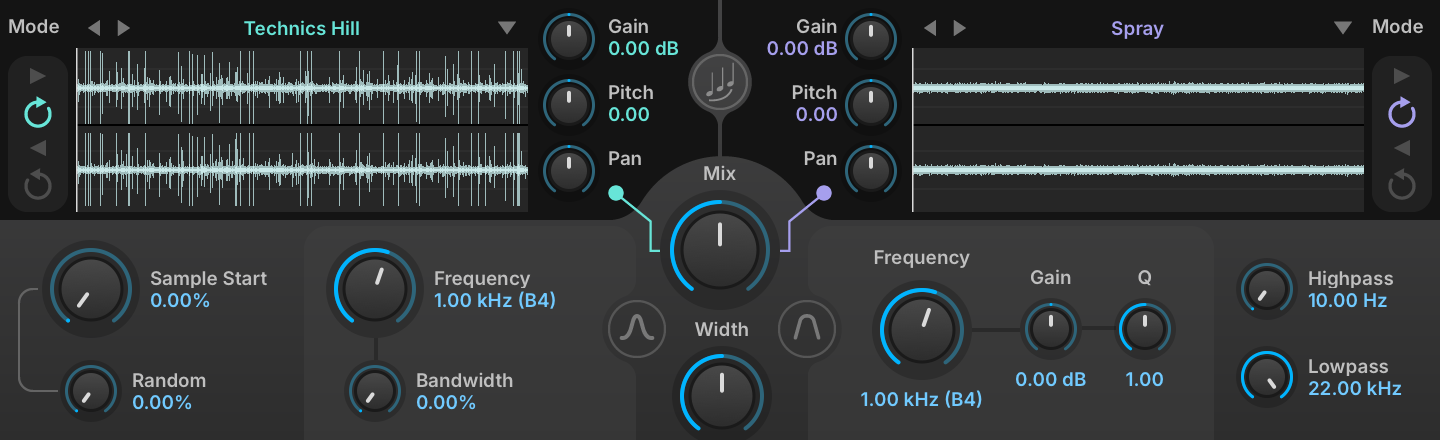Viewport: 1440px width, 440px height.
Task: Open the Technics Hill sample dropdown arrow
Action: coord(507,28)
